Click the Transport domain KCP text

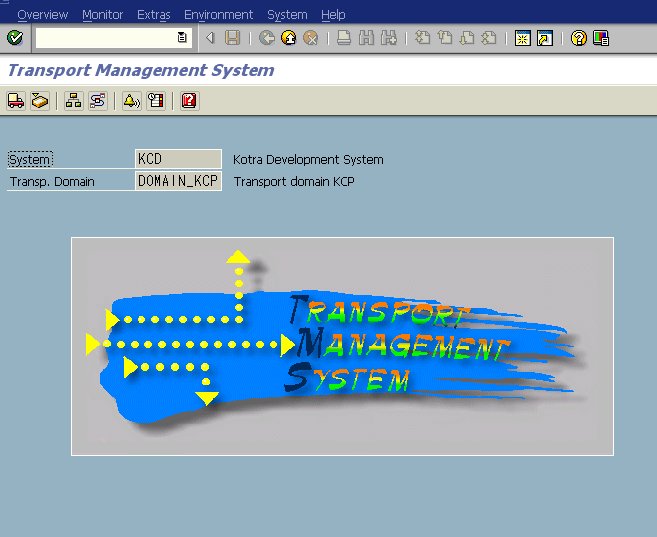pos(294,181)
